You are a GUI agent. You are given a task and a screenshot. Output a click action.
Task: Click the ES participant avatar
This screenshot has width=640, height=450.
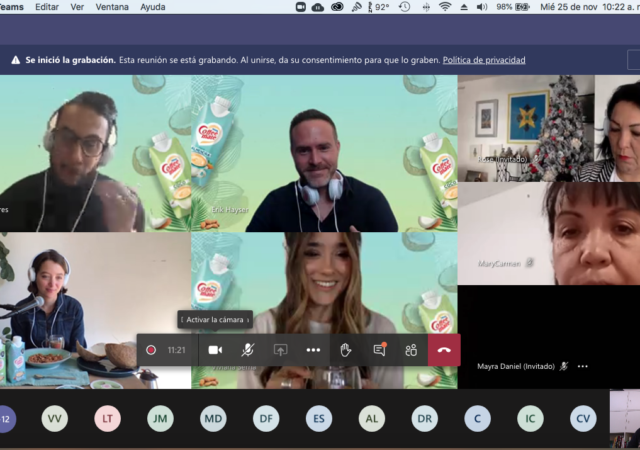click(319, 418)
